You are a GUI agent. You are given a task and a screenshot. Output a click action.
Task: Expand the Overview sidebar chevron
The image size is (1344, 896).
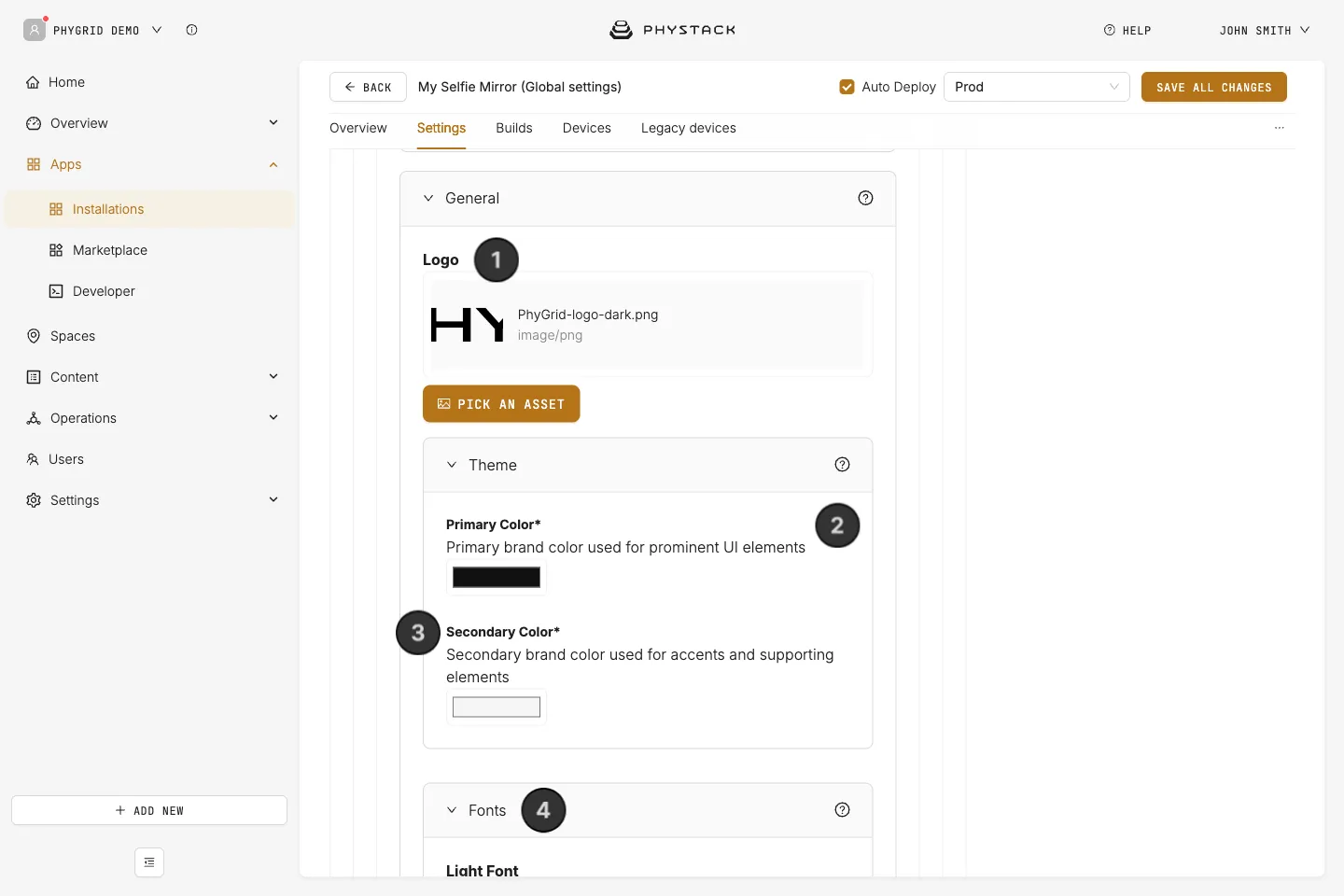click(x=273, y=122)
